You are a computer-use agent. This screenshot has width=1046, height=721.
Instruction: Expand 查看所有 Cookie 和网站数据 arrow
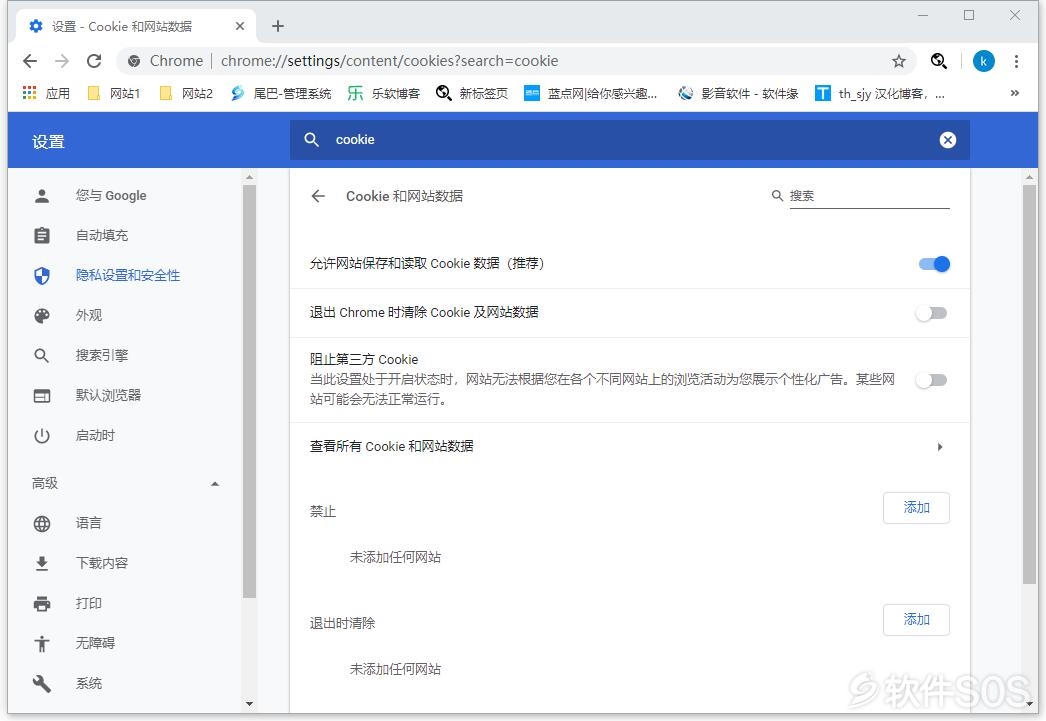point(939,447)
